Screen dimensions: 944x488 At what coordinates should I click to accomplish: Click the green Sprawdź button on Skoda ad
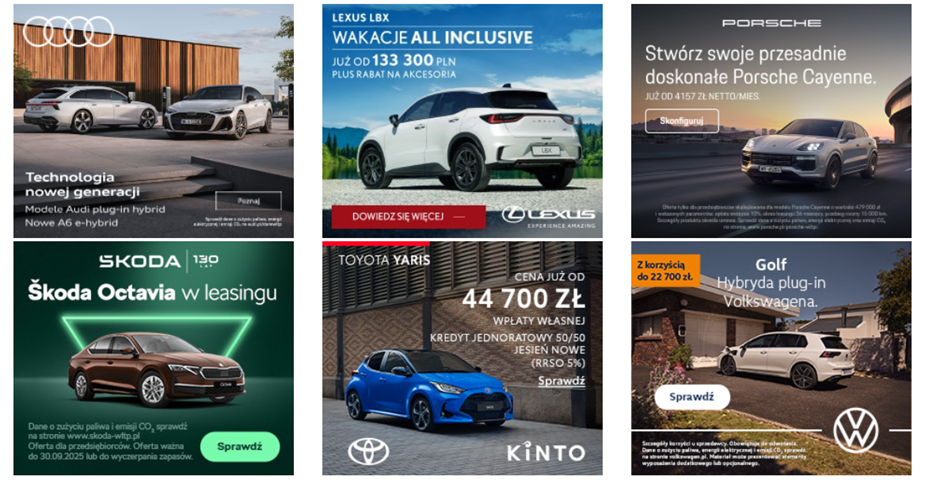tap(240, 446)
